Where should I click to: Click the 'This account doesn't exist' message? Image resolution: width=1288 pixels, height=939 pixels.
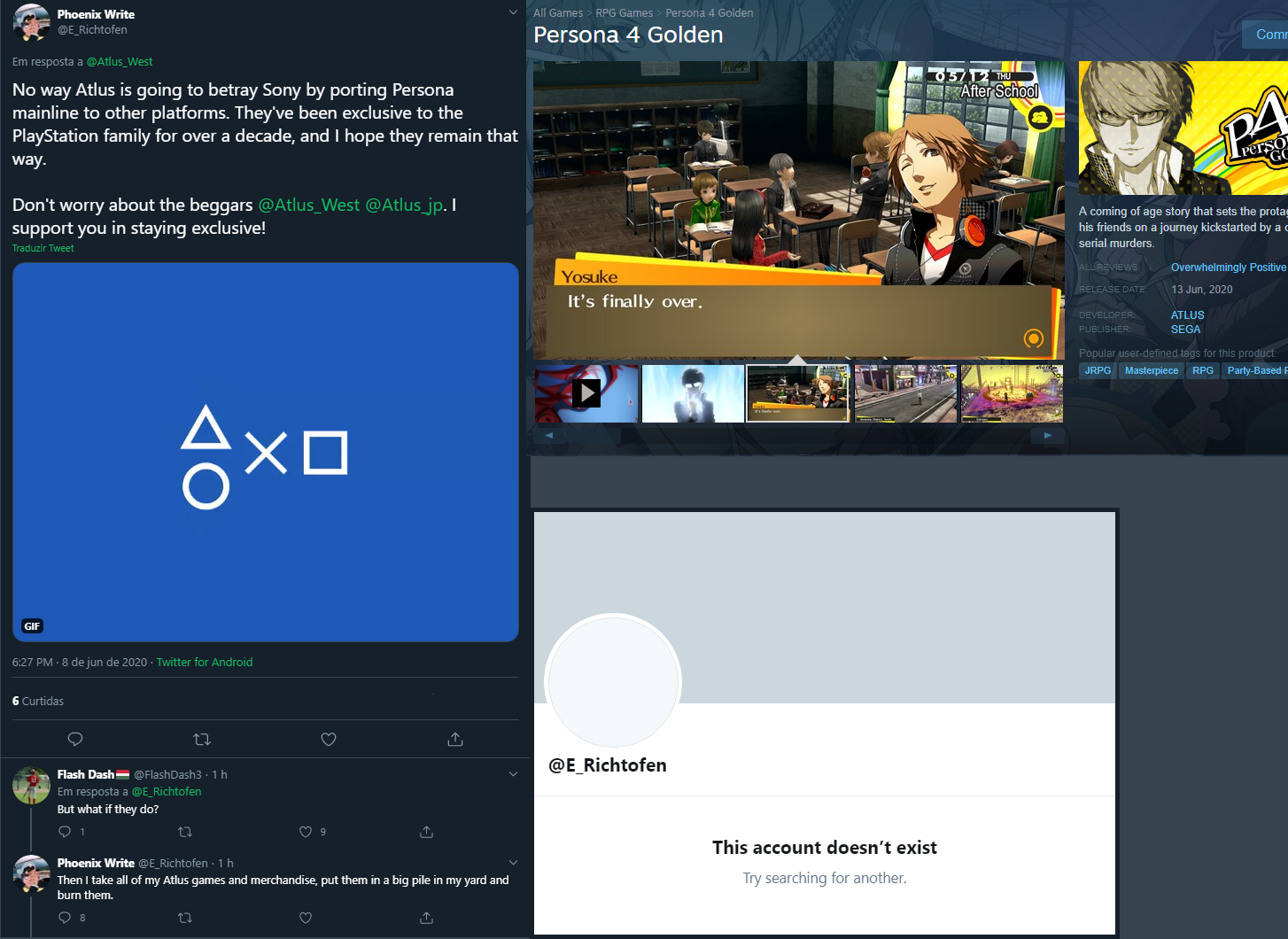pos(825,848)
